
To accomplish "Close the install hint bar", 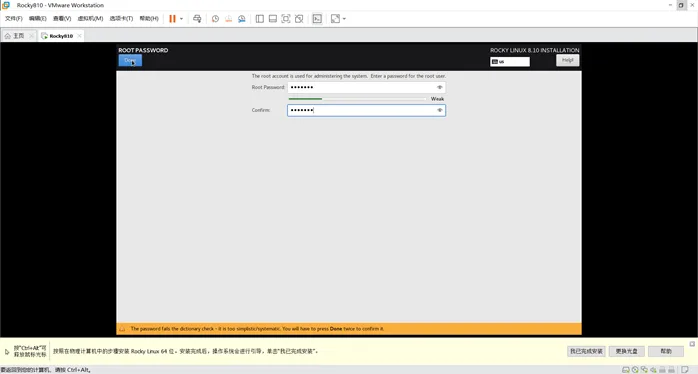I will tap(692, 344).
